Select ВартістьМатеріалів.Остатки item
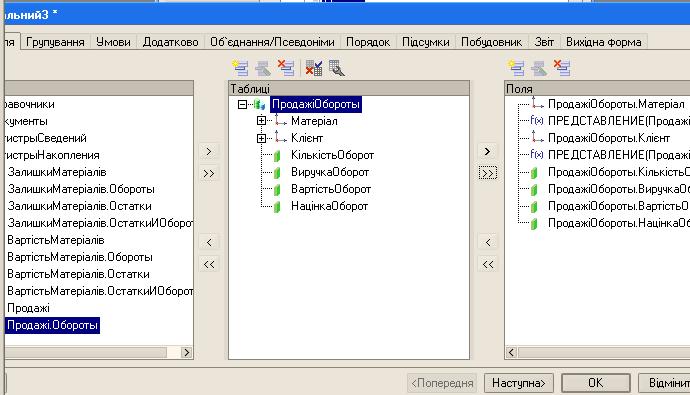690x395 pixels. coord(78,274)
